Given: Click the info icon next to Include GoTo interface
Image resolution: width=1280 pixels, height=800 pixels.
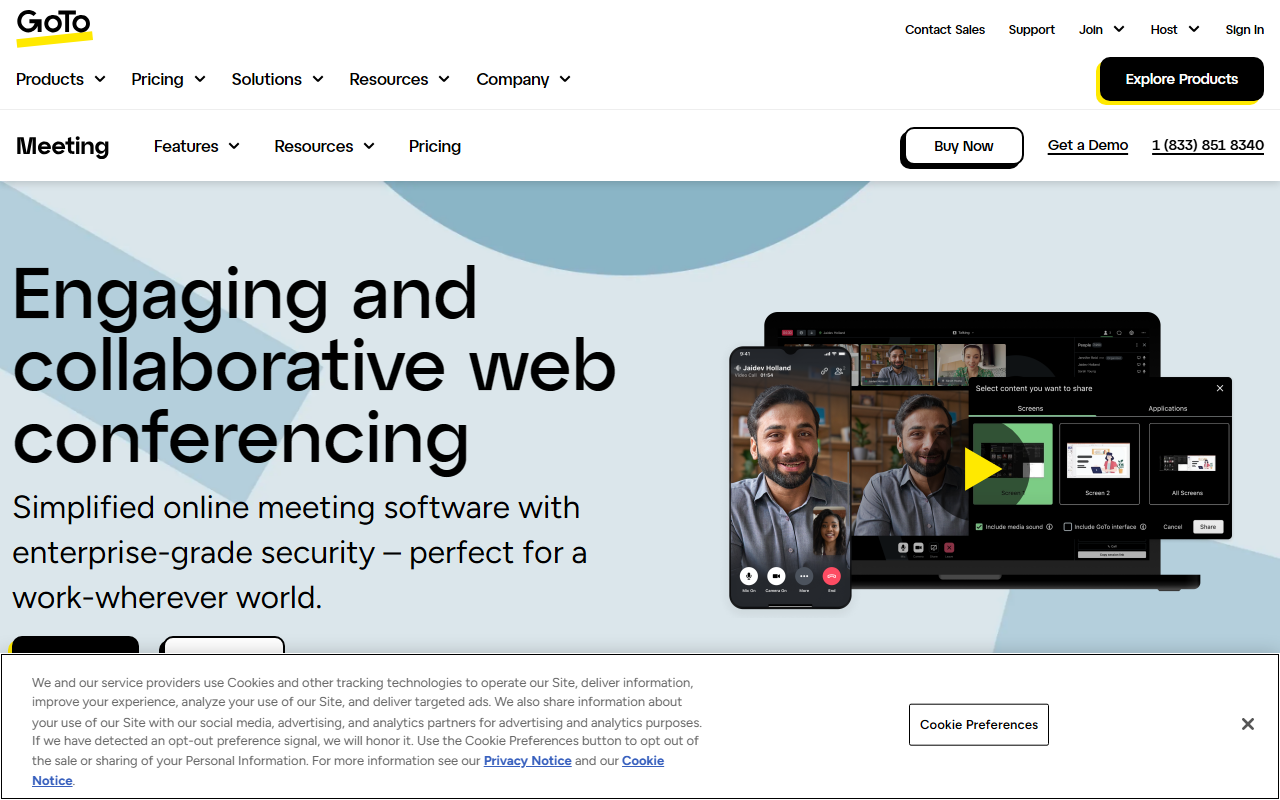Looking at the screenshot, I should (x=1143, y=527).
